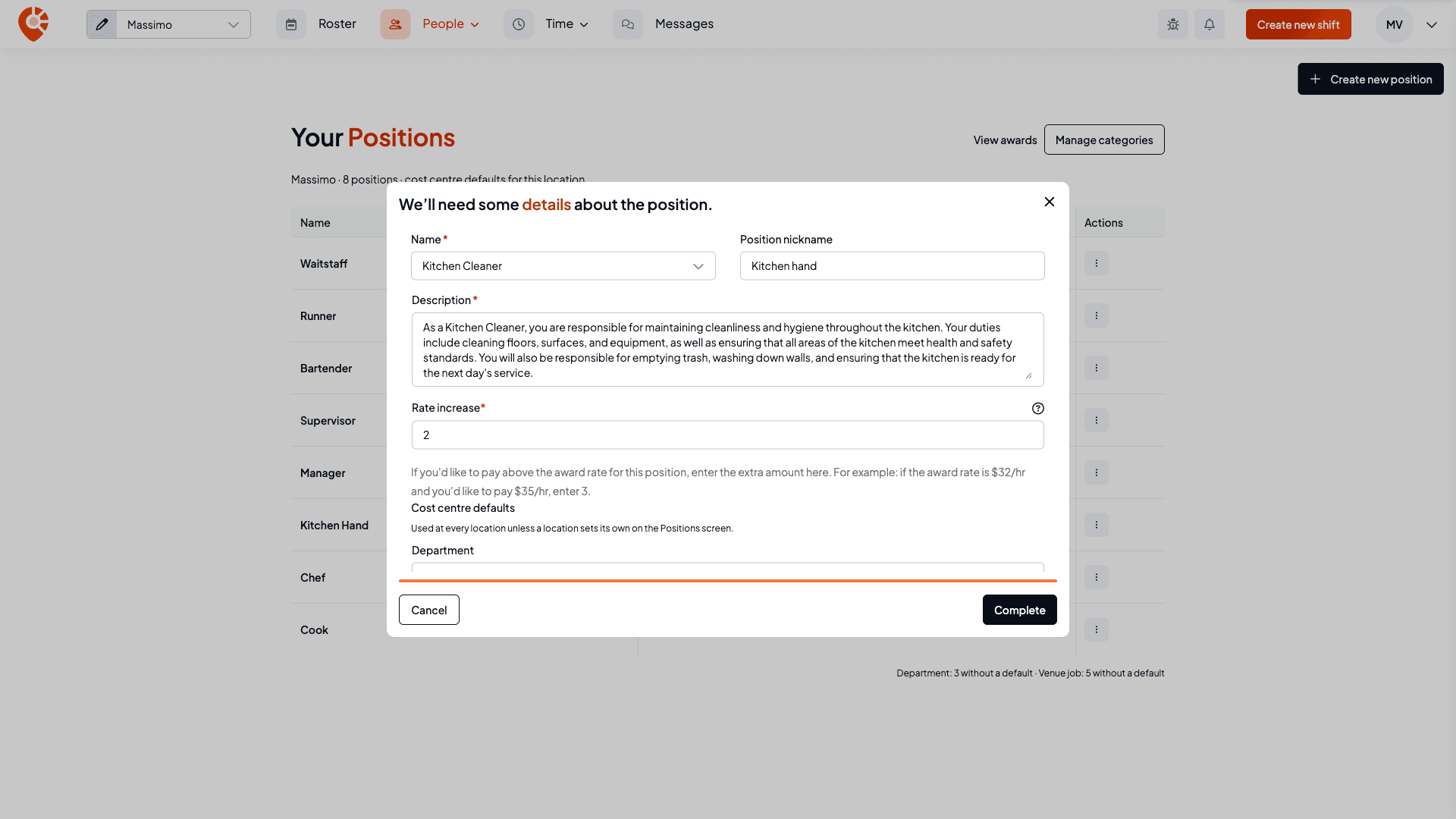Open actions menu for Kitchen Hand row

[x=1097, y=525]
